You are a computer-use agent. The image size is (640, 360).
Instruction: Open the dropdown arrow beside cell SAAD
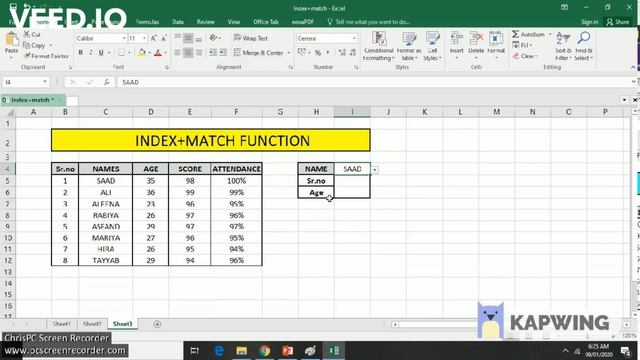375,169
